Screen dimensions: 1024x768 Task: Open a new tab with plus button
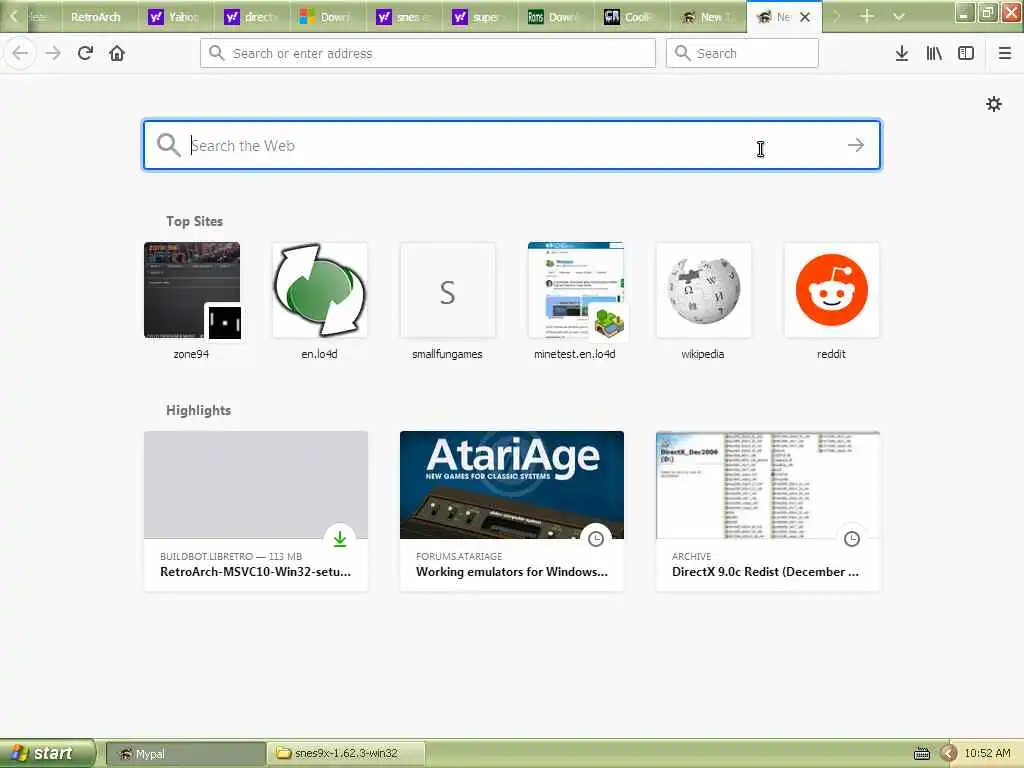867,16
